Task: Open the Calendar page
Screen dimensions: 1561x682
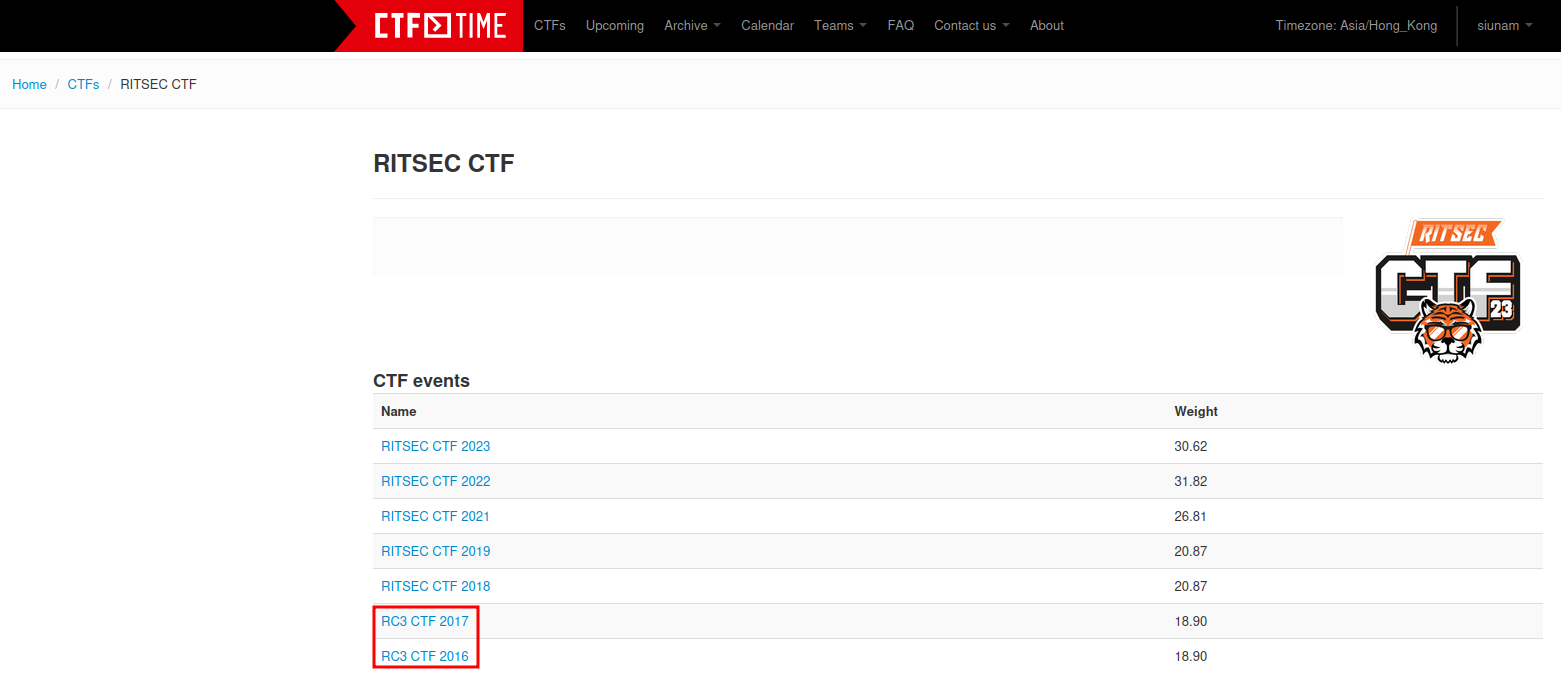Action: (x=767, y=25)
